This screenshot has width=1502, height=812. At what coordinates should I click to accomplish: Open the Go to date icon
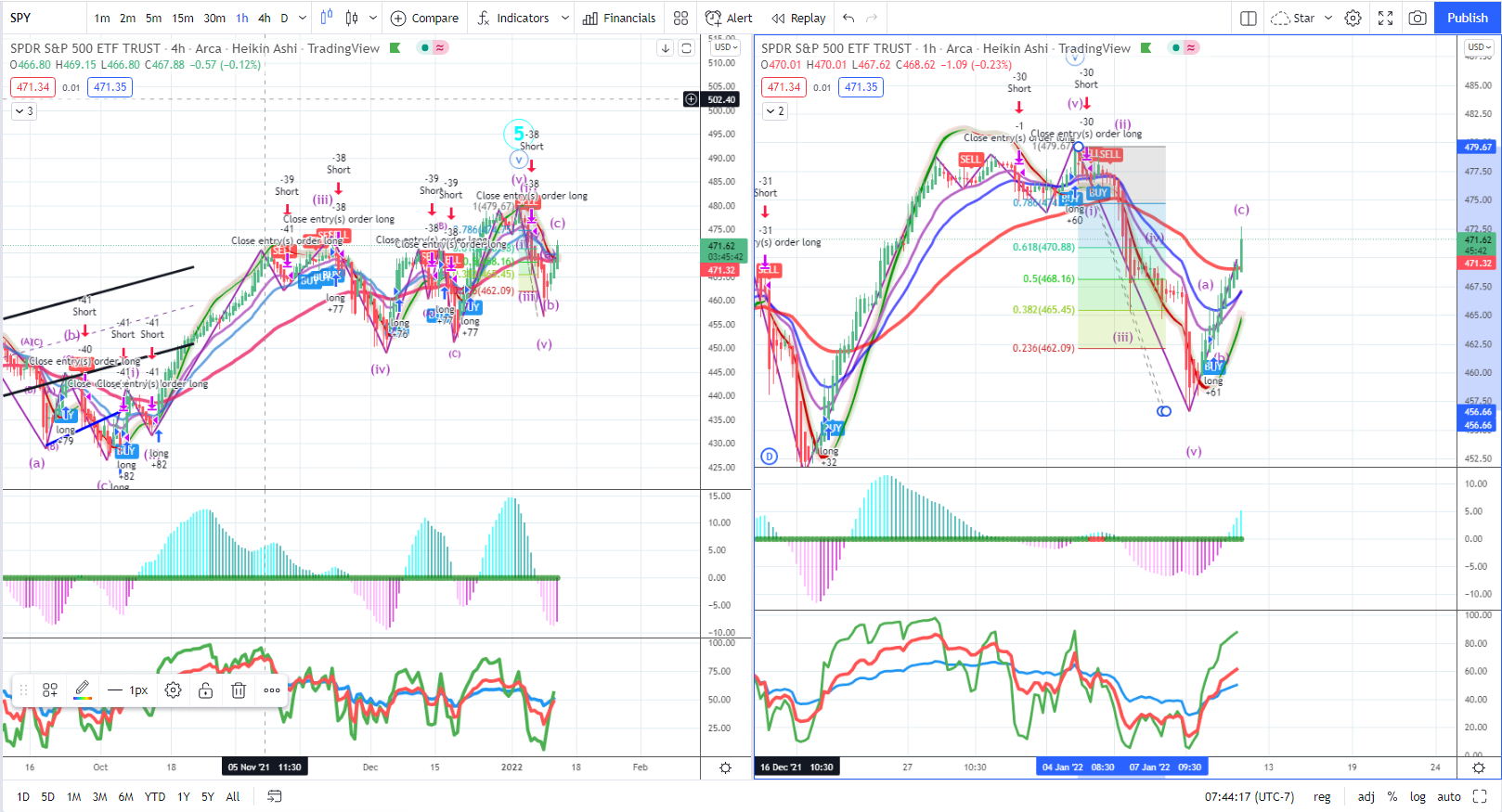[x=274, y=796]
